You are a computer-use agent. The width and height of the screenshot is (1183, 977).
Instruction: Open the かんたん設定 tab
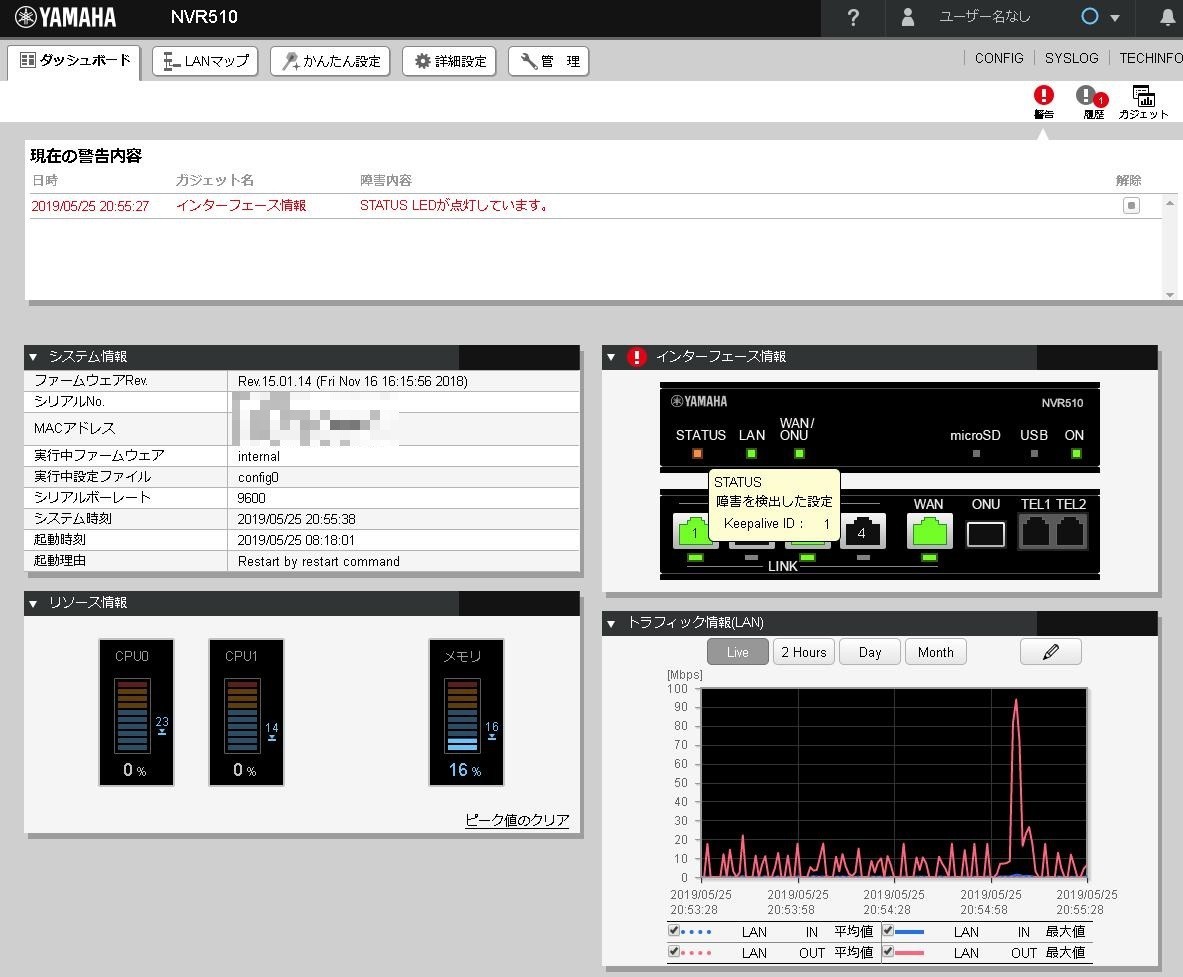coord(330,61)
